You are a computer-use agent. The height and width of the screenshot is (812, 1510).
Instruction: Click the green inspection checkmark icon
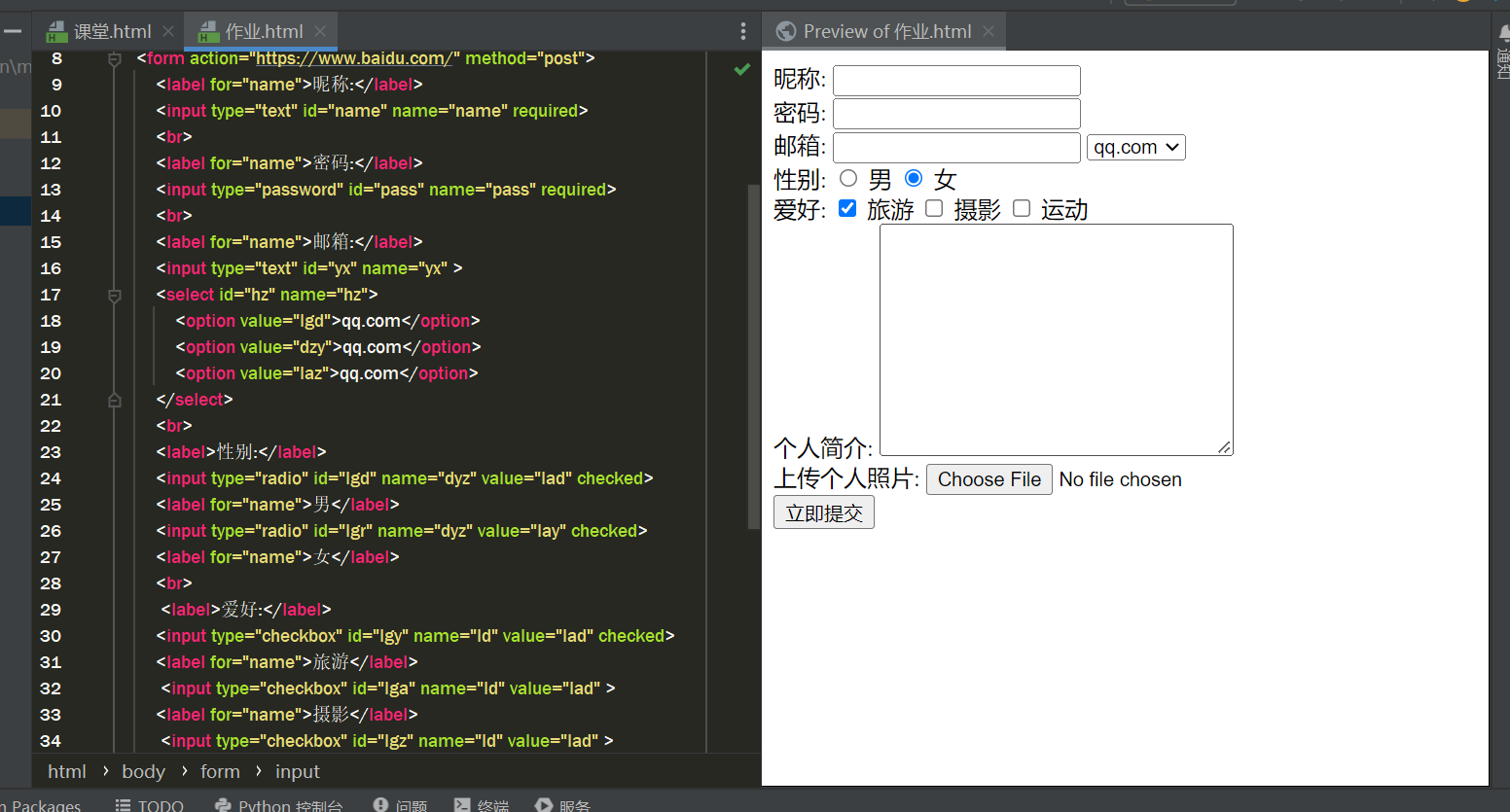pos(742,69)
